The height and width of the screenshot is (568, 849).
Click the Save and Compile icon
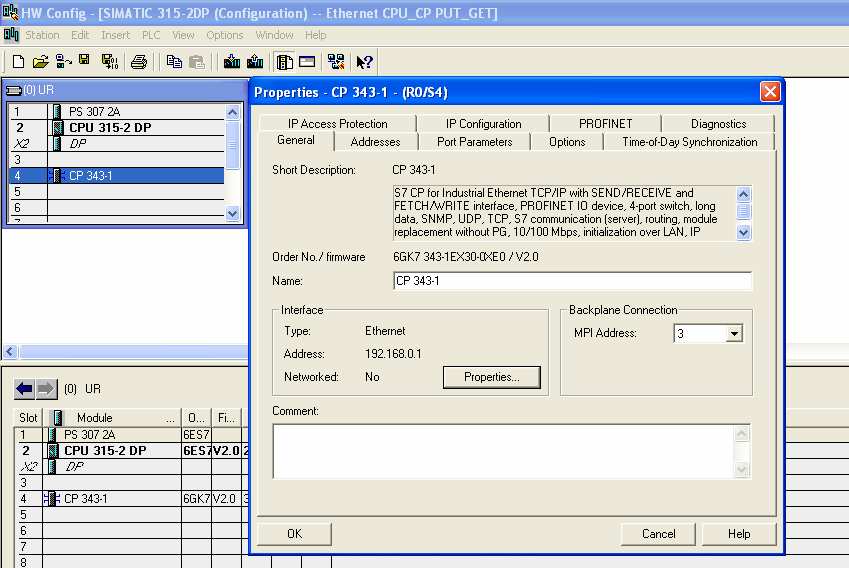(110, 62)
